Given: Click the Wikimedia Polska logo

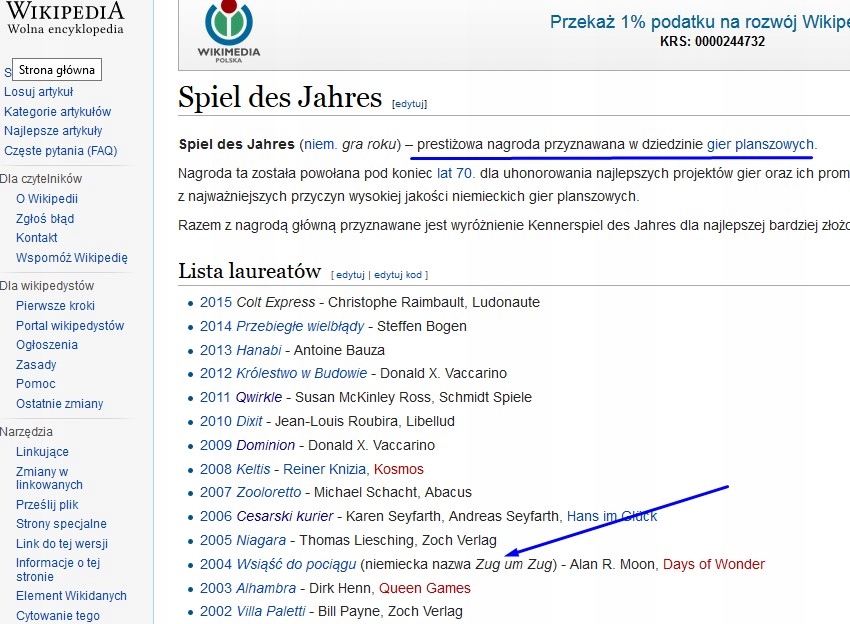Looking at the screenshot, I should [229, 31].
